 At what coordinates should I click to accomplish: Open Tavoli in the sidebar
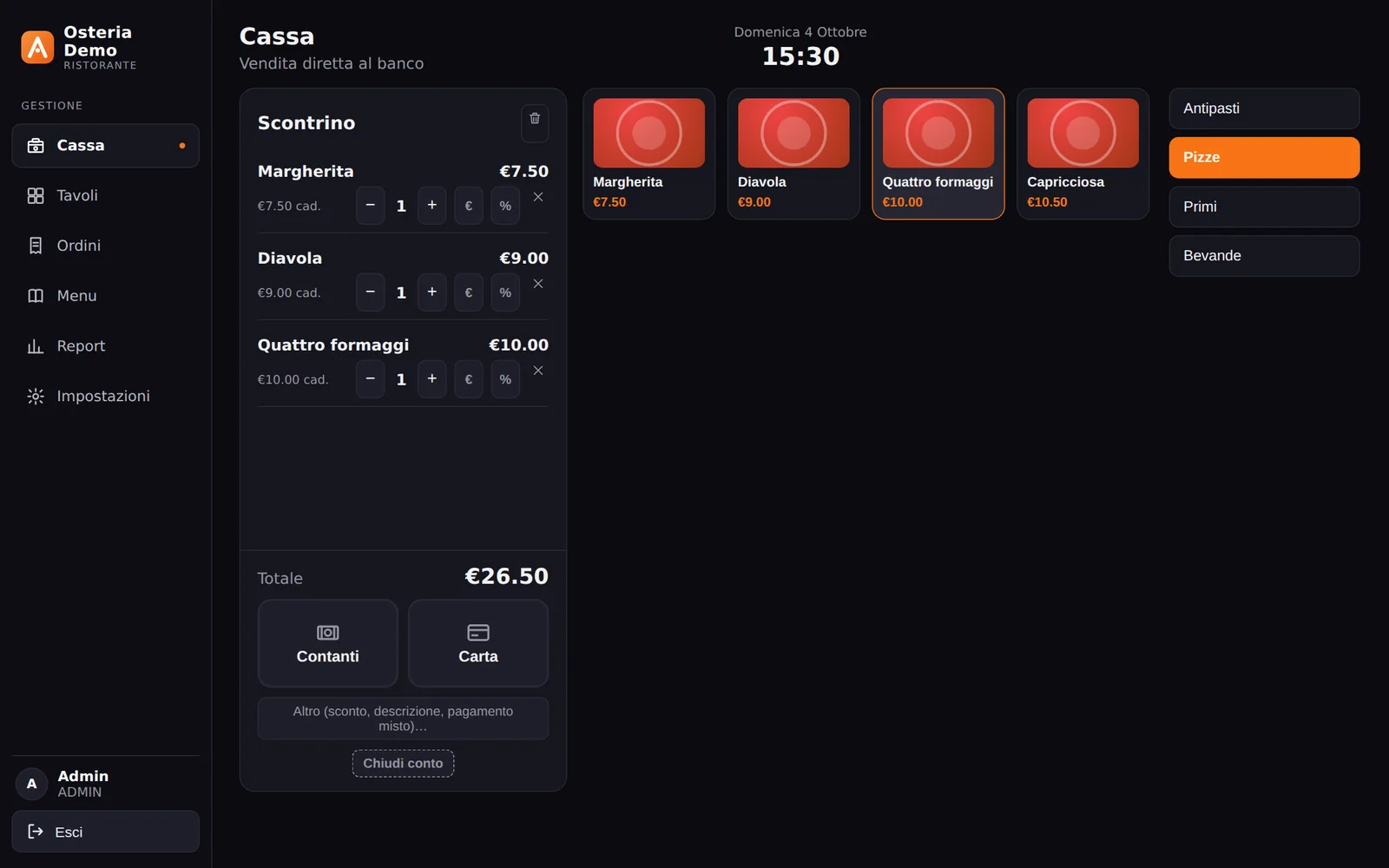tap(105, 196)
